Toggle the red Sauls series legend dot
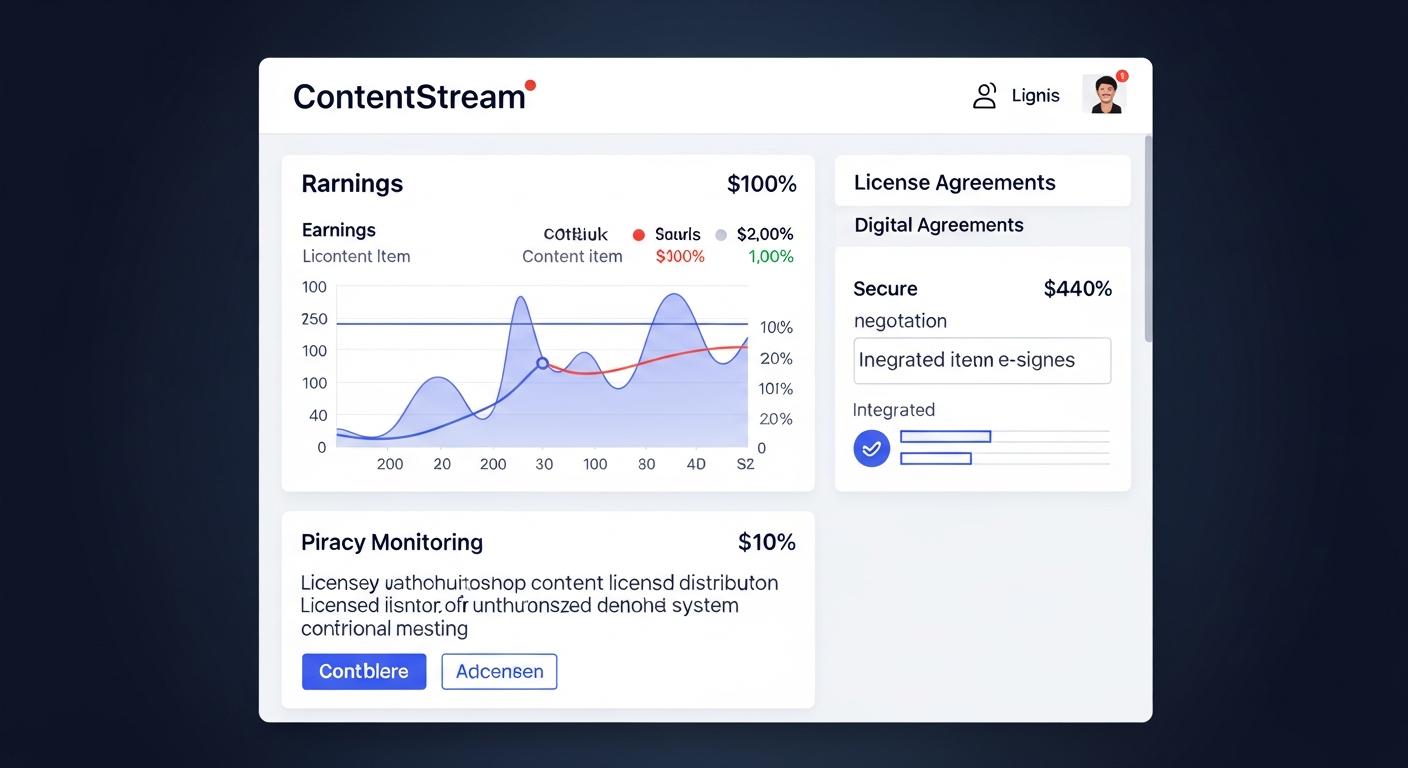 (x=638, y=234)
